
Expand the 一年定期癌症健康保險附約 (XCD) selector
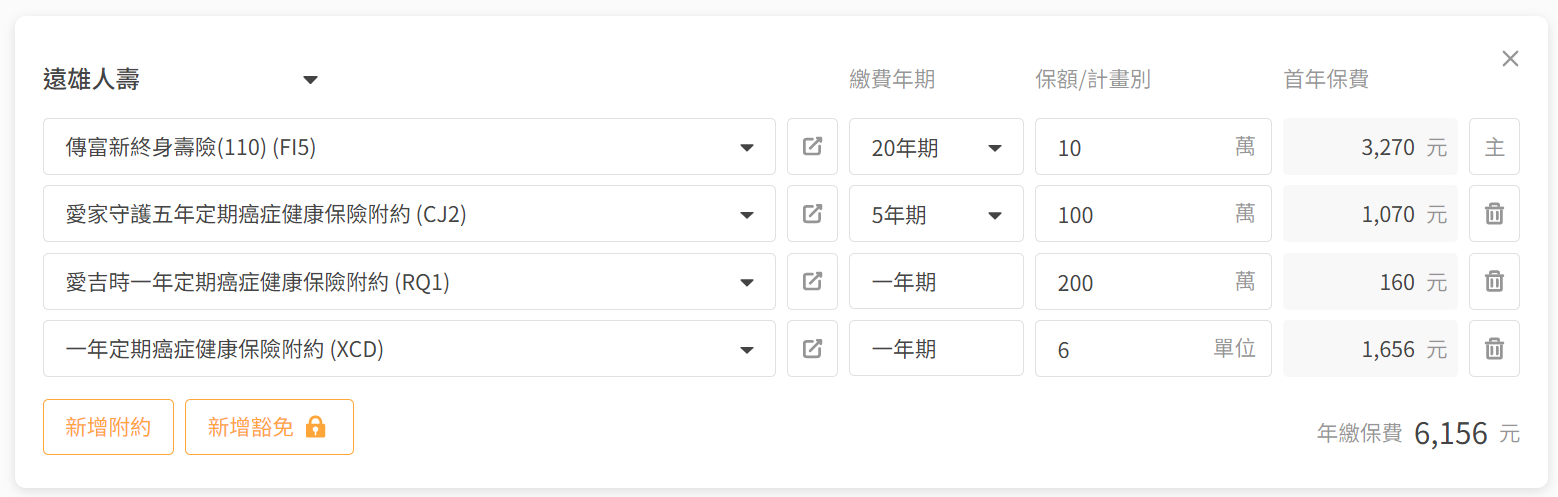click(409, 348)
